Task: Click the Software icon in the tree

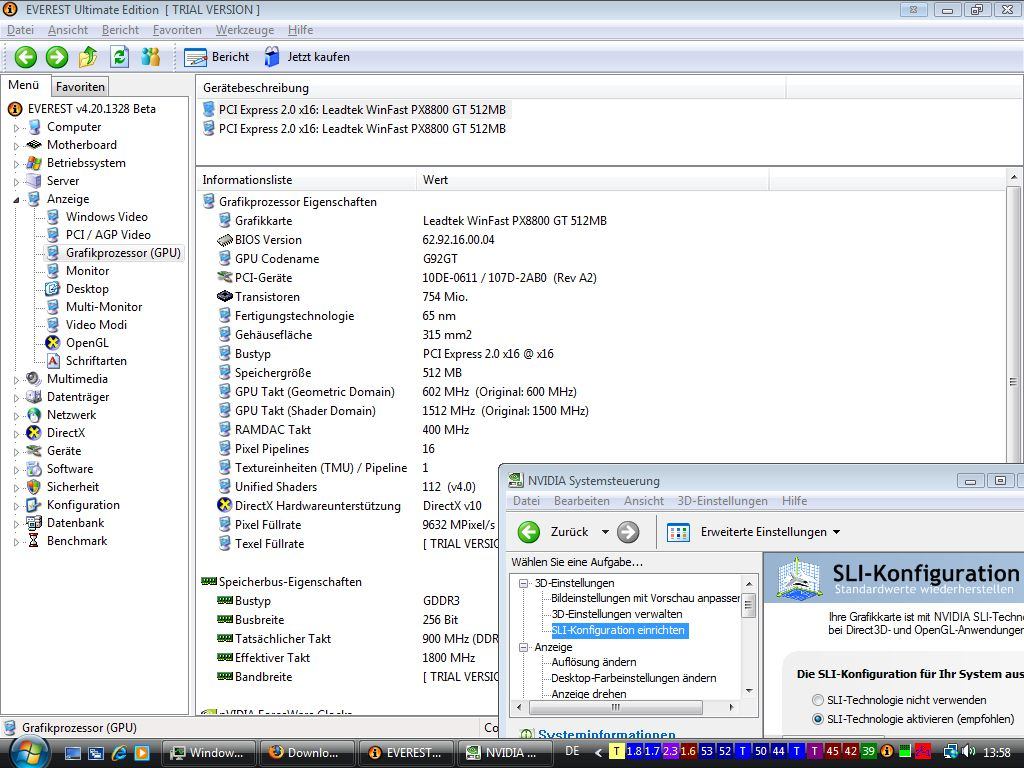Action: pyautogui.click(x=33, y=468)
